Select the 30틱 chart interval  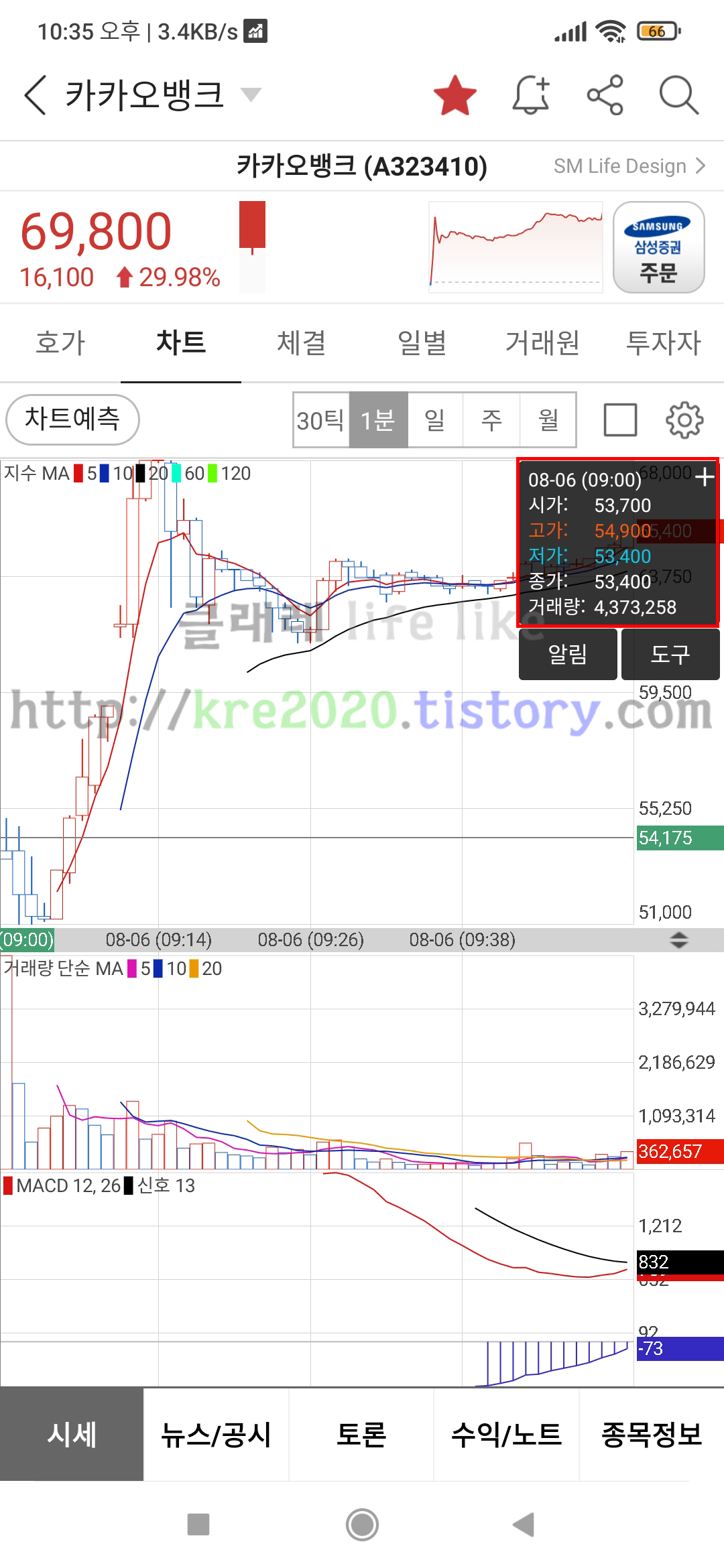click(321, 420)
